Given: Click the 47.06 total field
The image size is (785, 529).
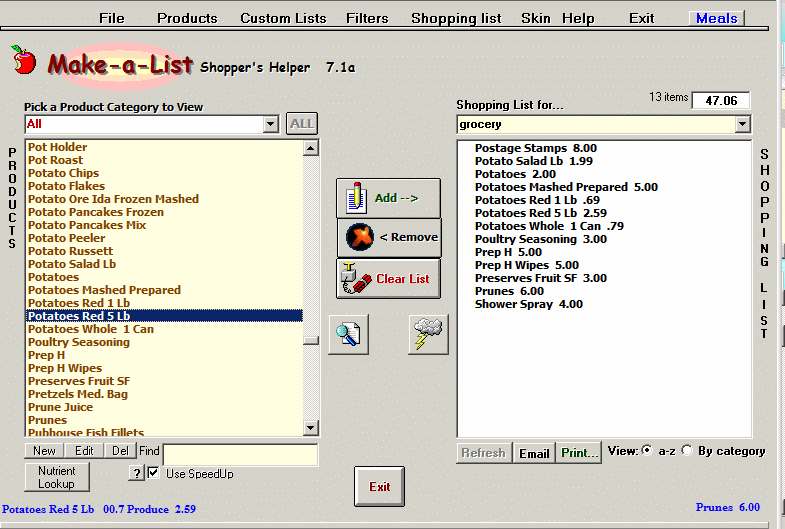Looking at the screenshot, I should [721, 101].
